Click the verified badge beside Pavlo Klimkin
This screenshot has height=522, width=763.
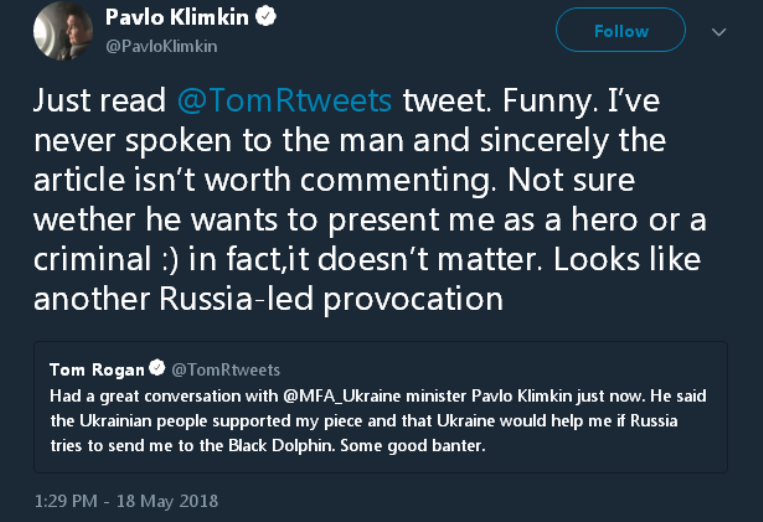(268, 17)
